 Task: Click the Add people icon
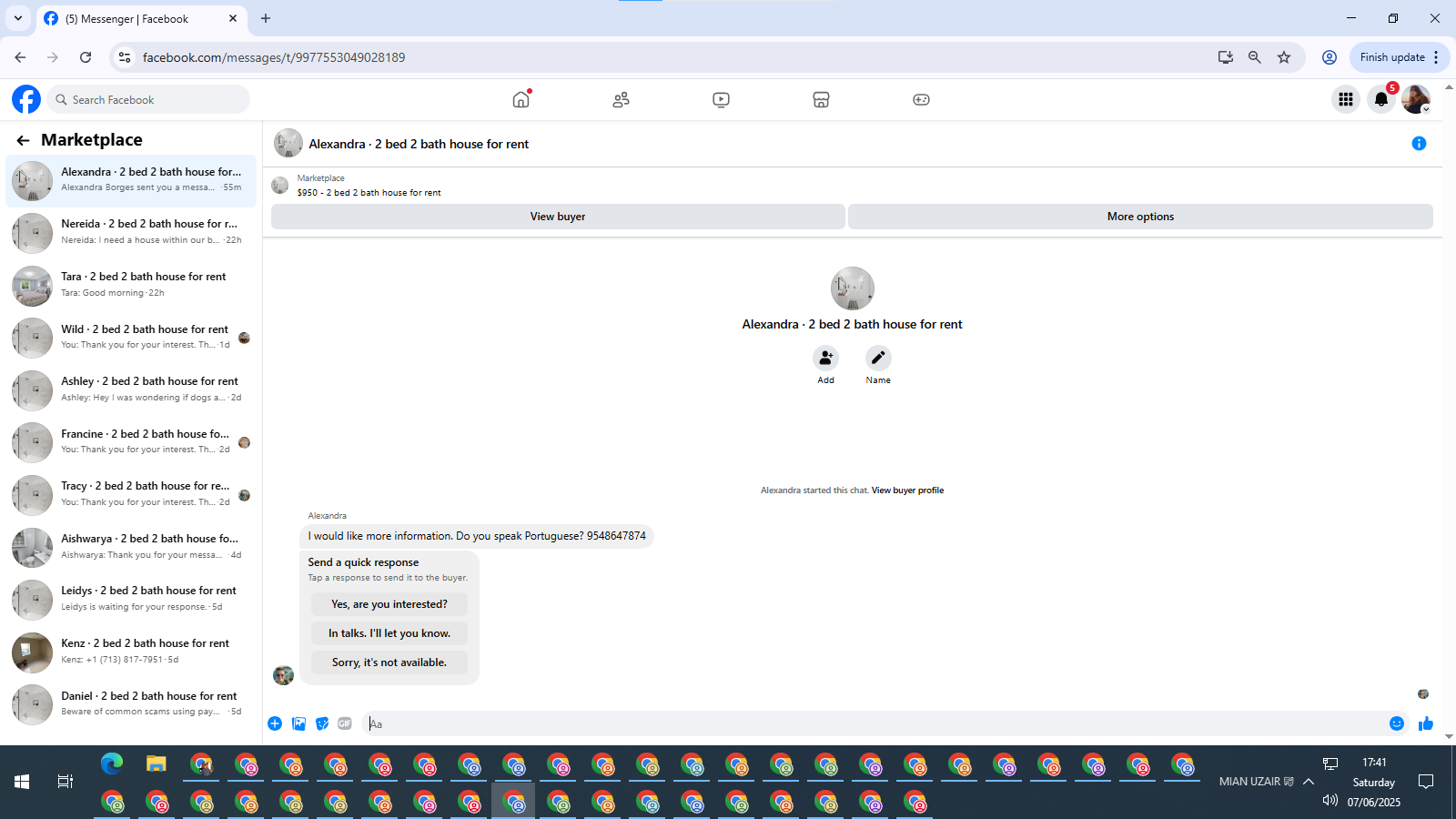pyautogui.click(x=825, y=358)
